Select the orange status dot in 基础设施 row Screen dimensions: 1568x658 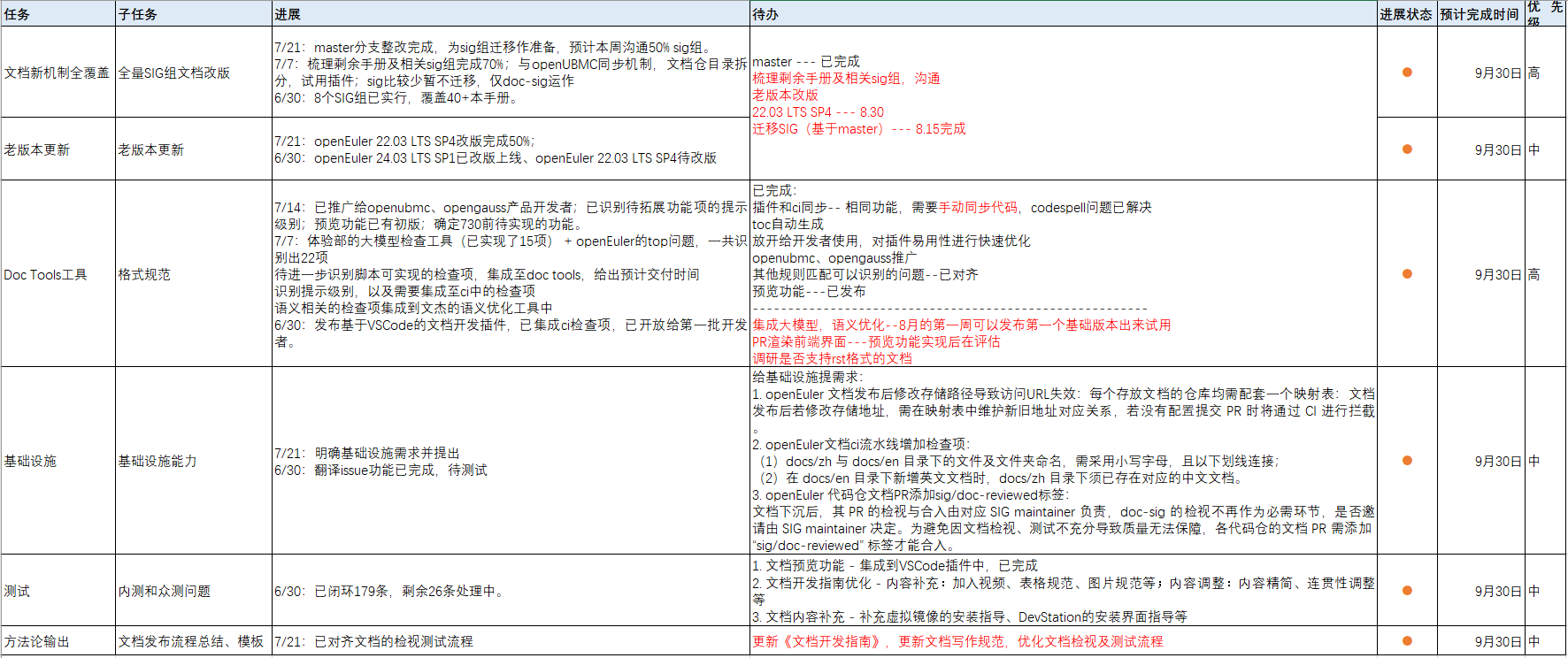click(x=1407, y=461)
